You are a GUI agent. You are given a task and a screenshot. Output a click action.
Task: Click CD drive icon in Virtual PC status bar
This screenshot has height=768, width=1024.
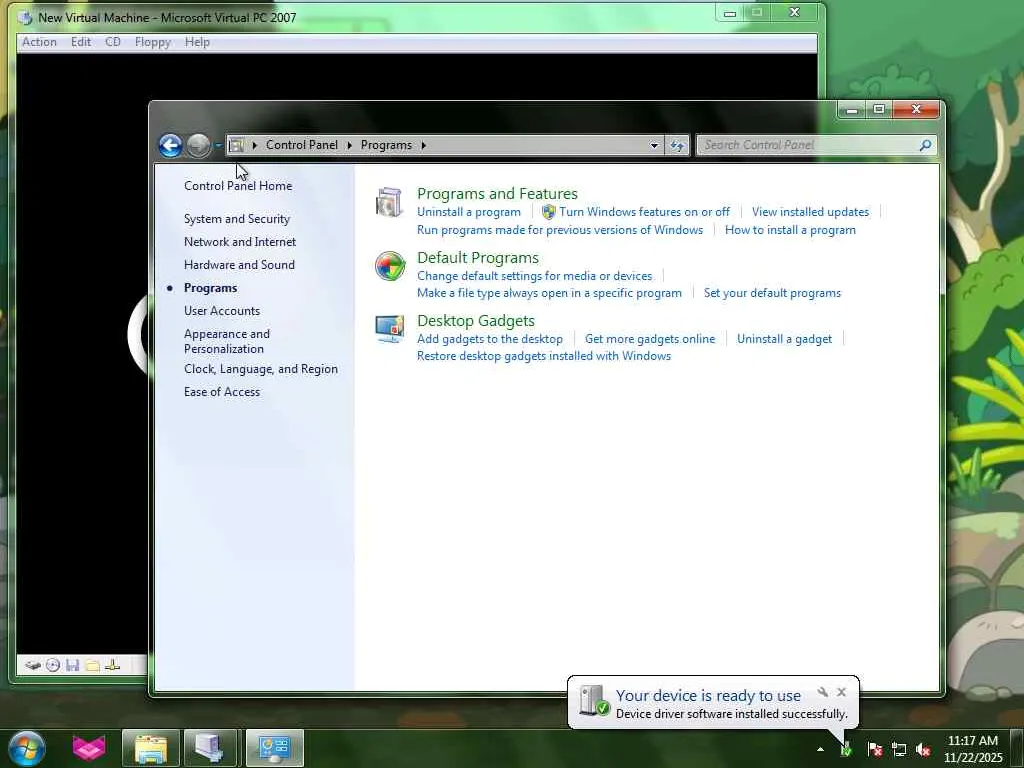(53, 665)
